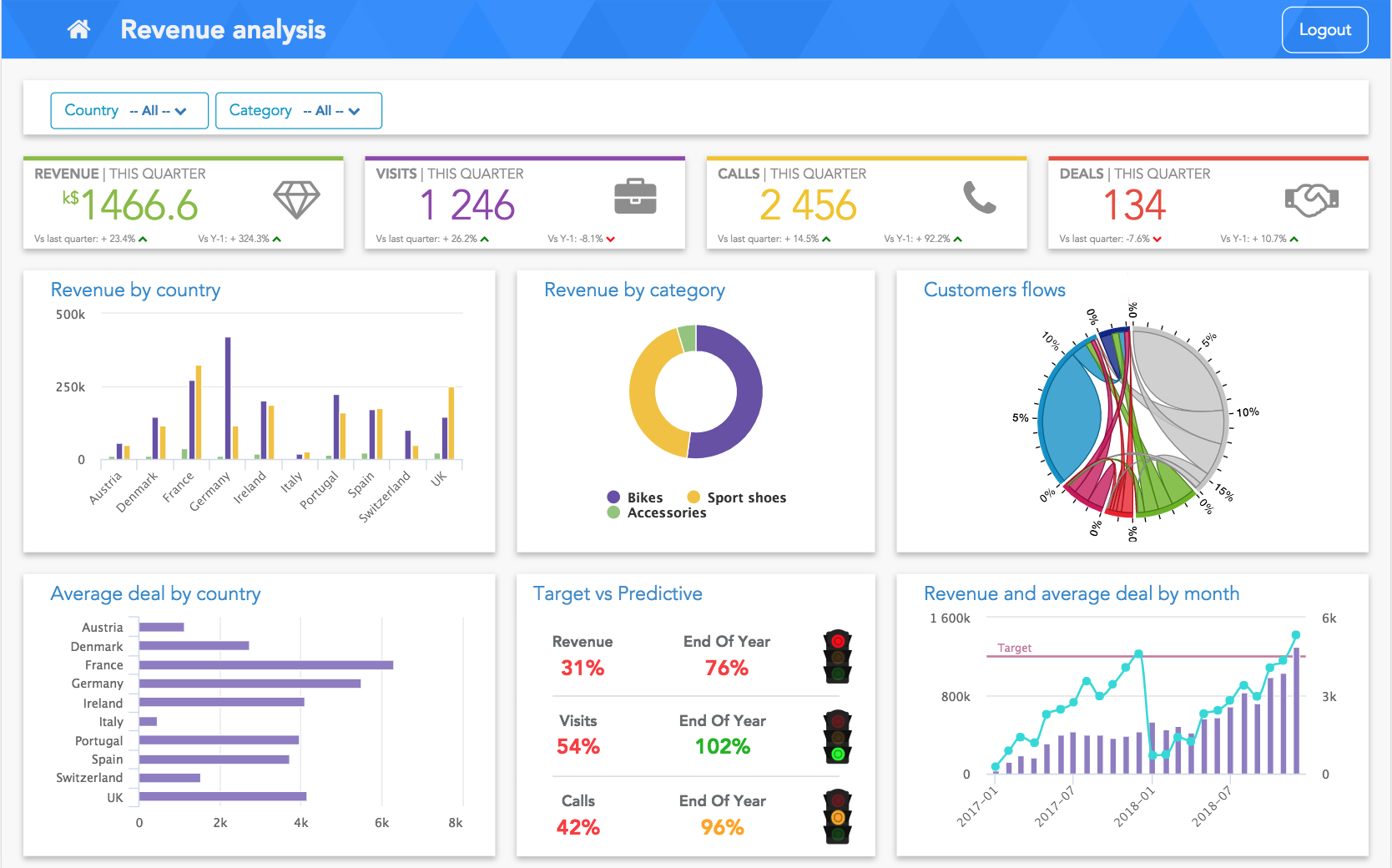1392x868 pixels.
Task: Click the tall purple Germany bar
Action: tap(228, 398)
